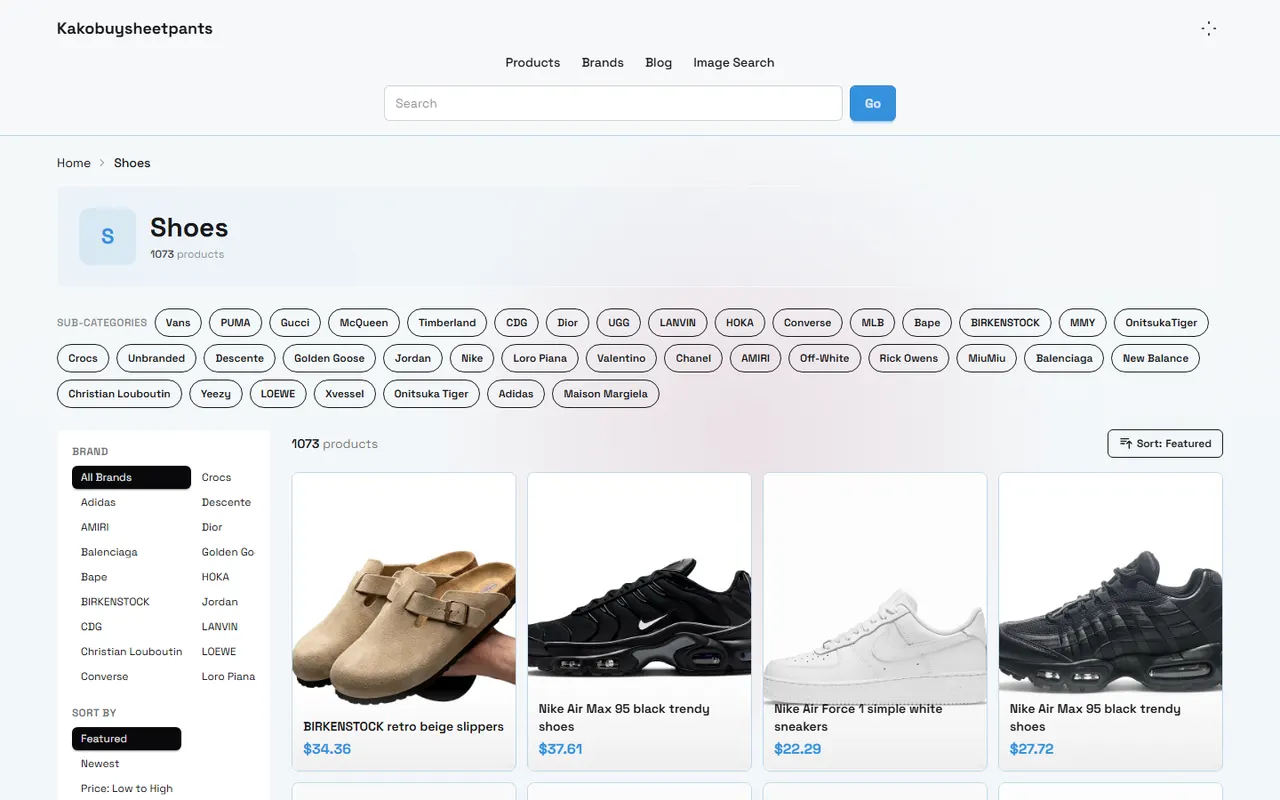Toggle the theme icon in the header
The height and width of the screenshot is (800, 1280).
(x=1208, y=29)
